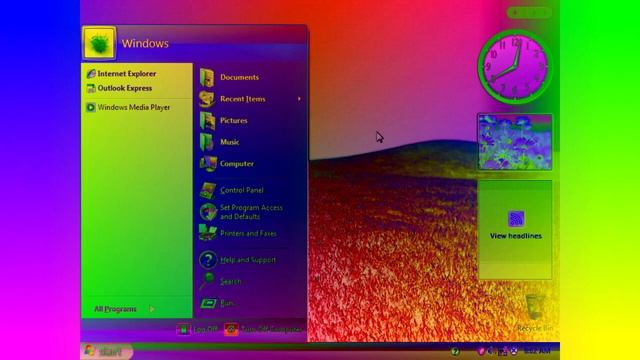
Task: Click the start button on taskbar
Action: tap(107, 351)
